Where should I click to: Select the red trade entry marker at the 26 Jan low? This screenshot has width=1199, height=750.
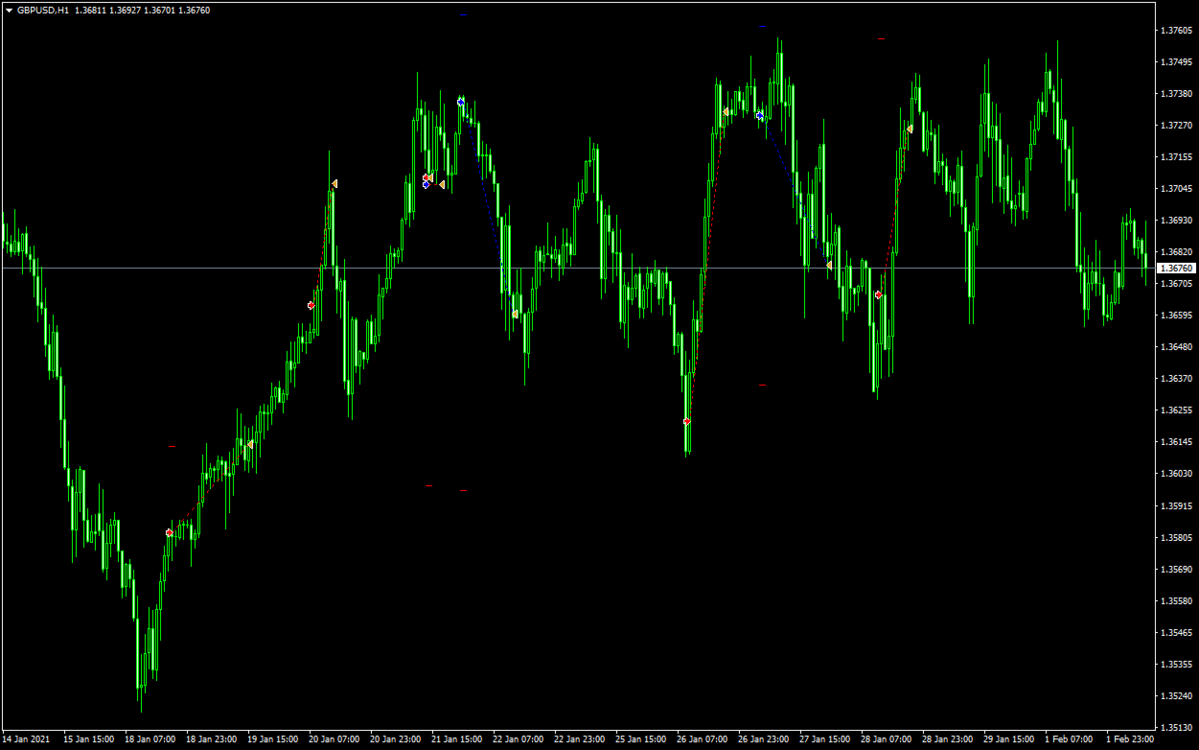point(687,421)
